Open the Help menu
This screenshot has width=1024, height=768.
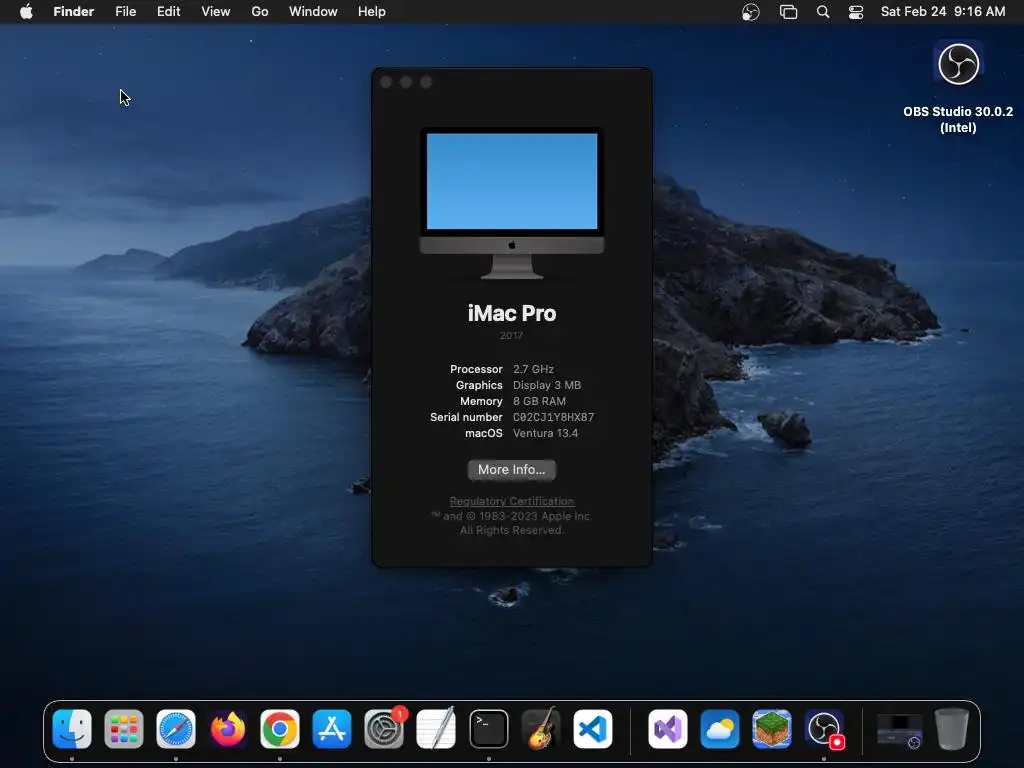coord(372,12)
